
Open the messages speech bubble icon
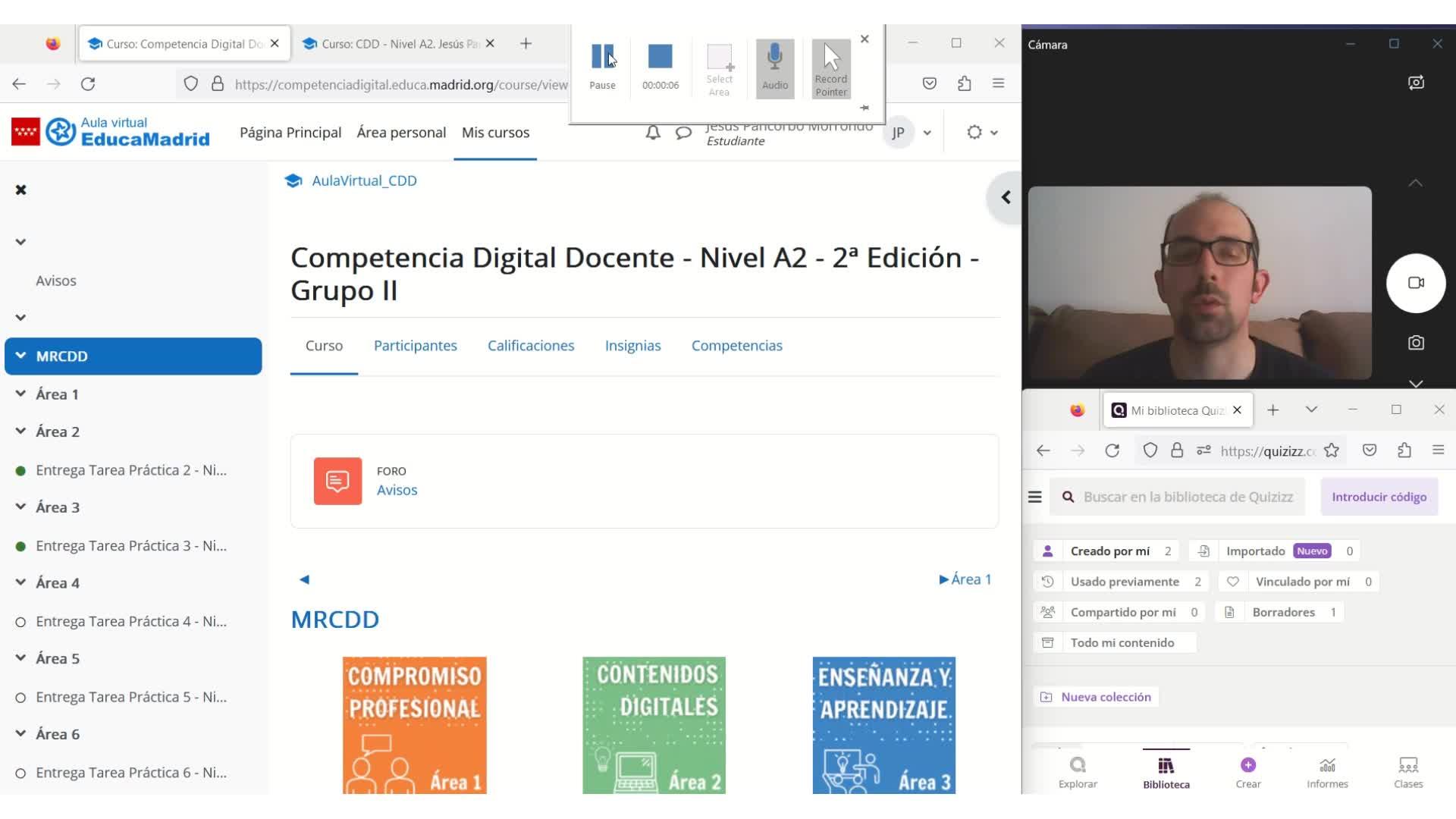click(x=683, y=133)
